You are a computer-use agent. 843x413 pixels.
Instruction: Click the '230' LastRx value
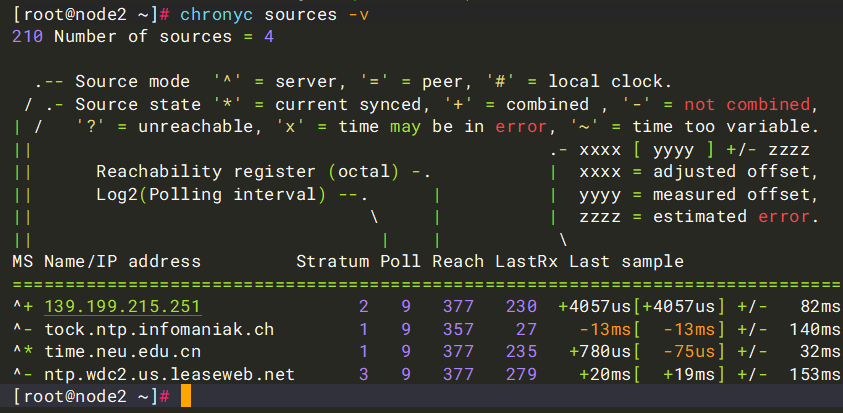click(x=521, y=307)
